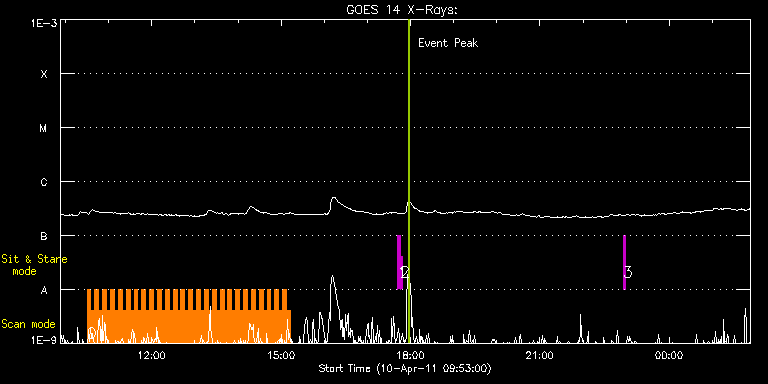Click the B class axis label
The height and width of the screenshot is (384, 768).
tap(44, 236)
